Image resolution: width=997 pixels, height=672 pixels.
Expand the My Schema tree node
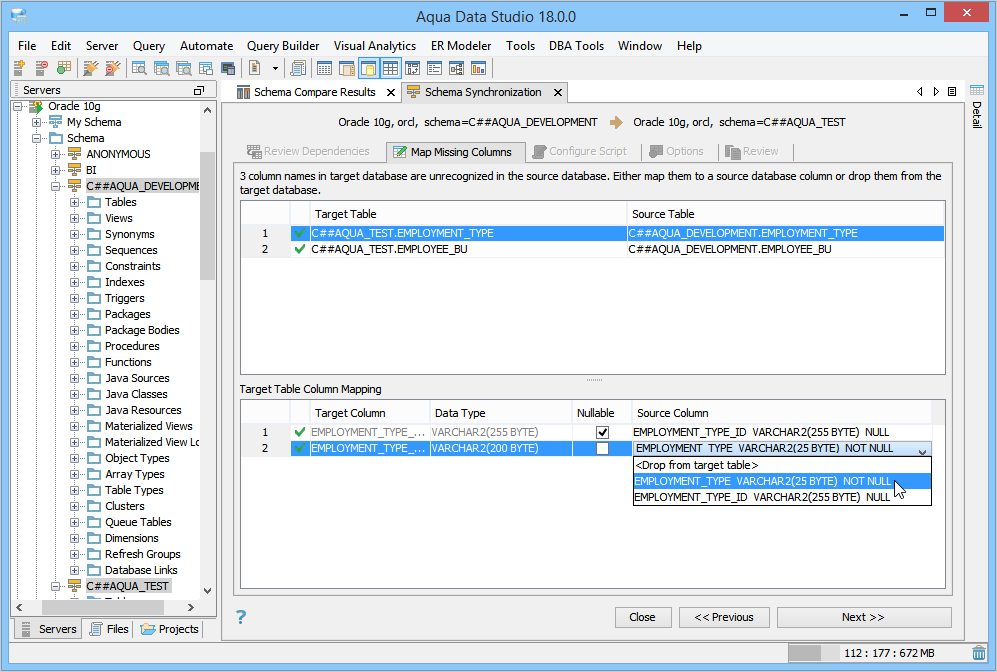pyautogui.click(x=37, y=122)
